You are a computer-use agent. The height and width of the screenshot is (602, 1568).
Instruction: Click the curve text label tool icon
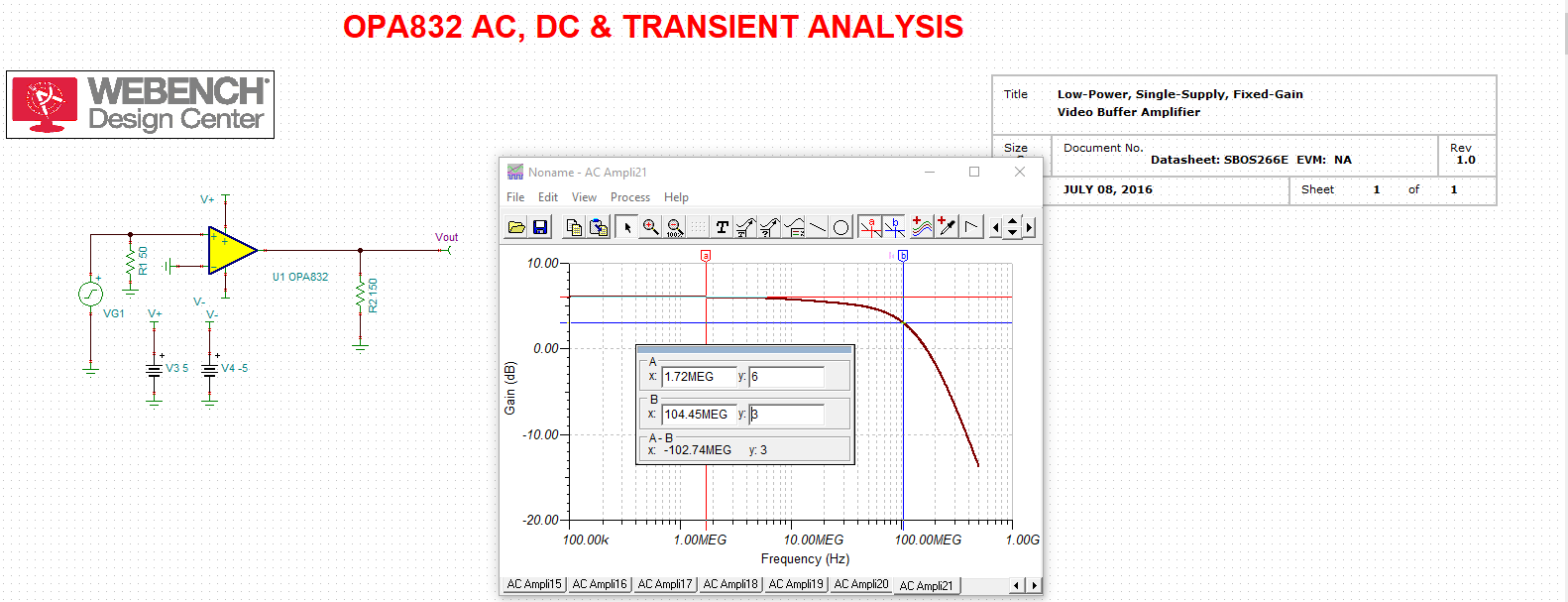click(746, 227)
